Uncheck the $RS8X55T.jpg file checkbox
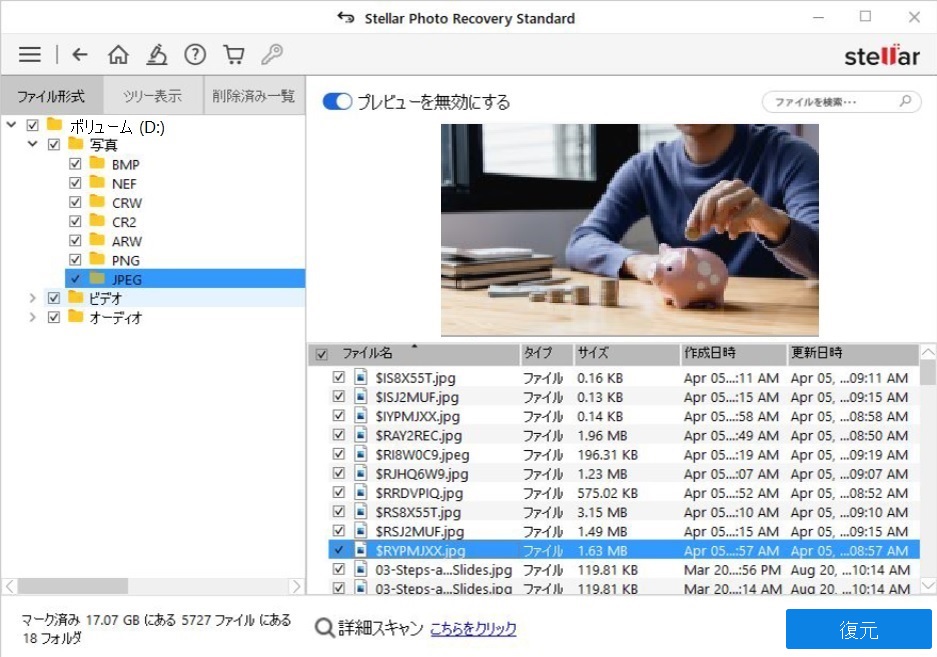Viewport: 937px width, 657px height. [338, 511]
